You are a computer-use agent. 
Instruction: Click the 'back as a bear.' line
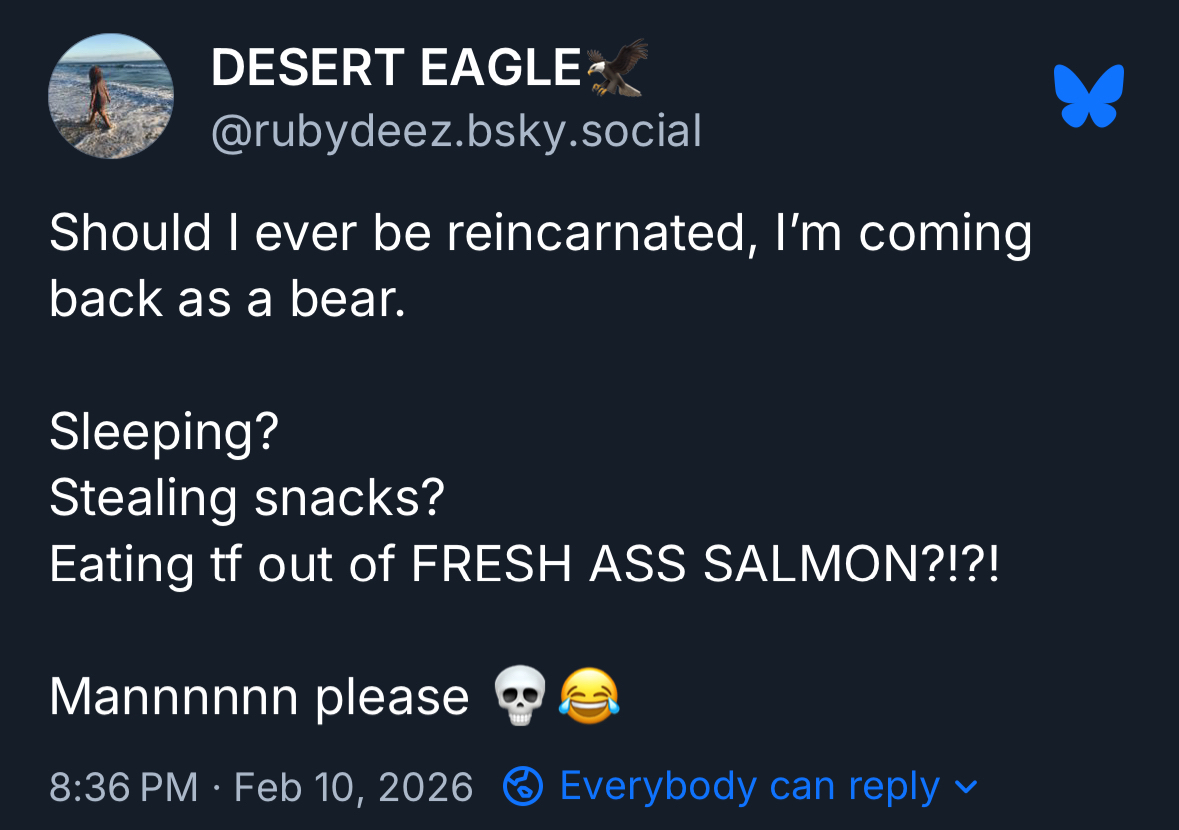coord(228,299)
